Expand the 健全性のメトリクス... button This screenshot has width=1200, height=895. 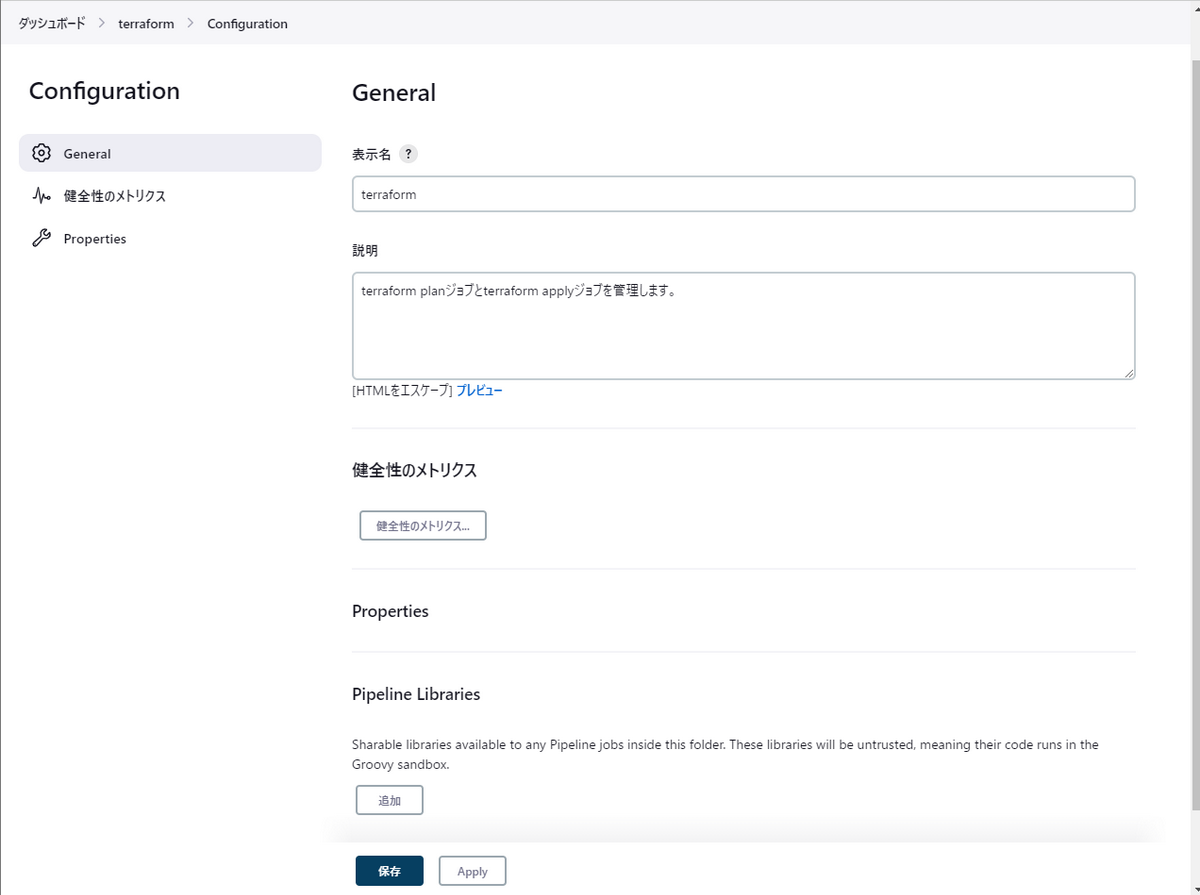pyautogui.click(x=423, y=525)
